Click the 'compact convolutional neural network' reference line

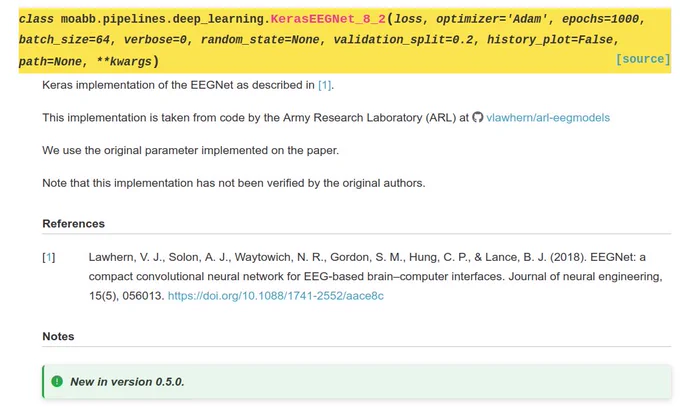(376, 276)
